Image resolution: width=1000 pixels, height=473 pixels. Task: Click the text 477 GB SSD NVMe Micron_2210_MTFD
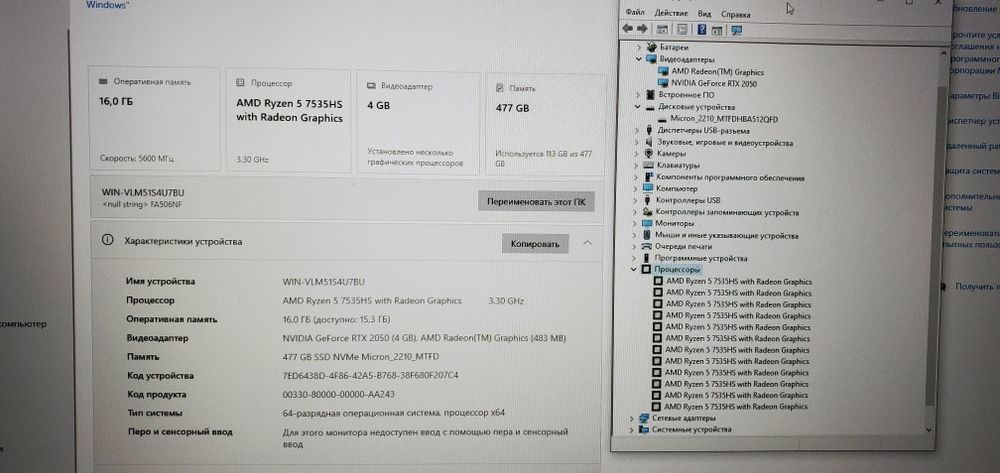(x=361, y=357)
